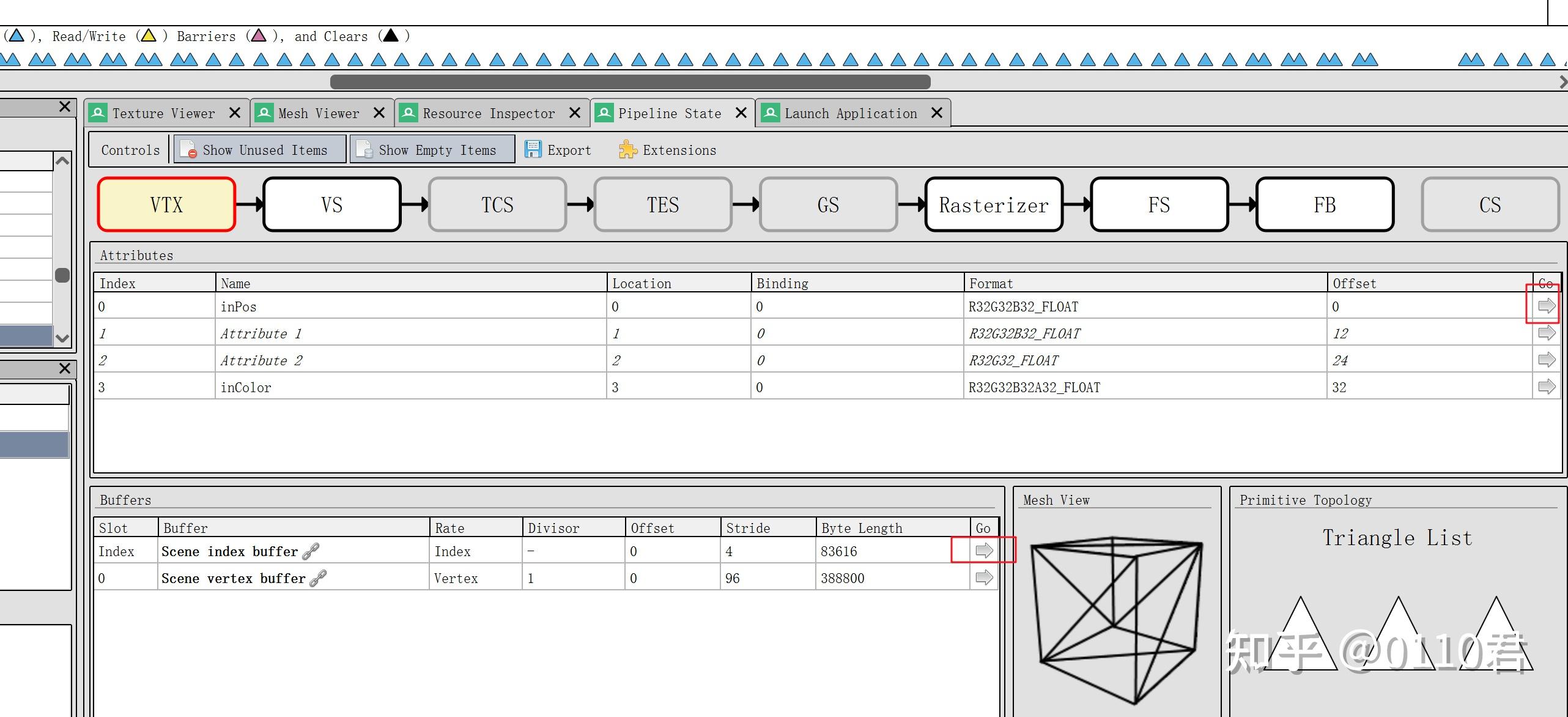Screen dimensions: 1568x717
Task: Click the Mesh View cube preview
Action: point(1117,618)
